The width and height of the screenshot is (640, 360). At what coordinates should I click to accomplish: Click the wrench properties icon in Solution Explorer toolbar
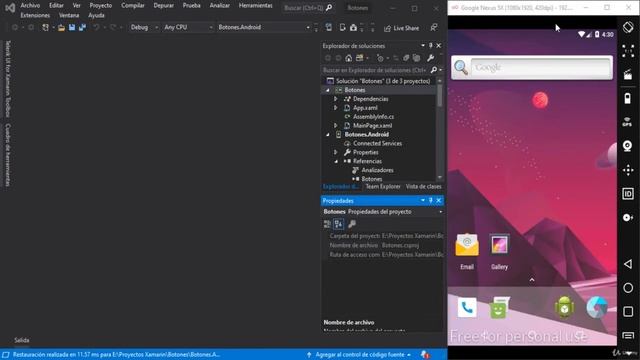[x=430, y=58]
